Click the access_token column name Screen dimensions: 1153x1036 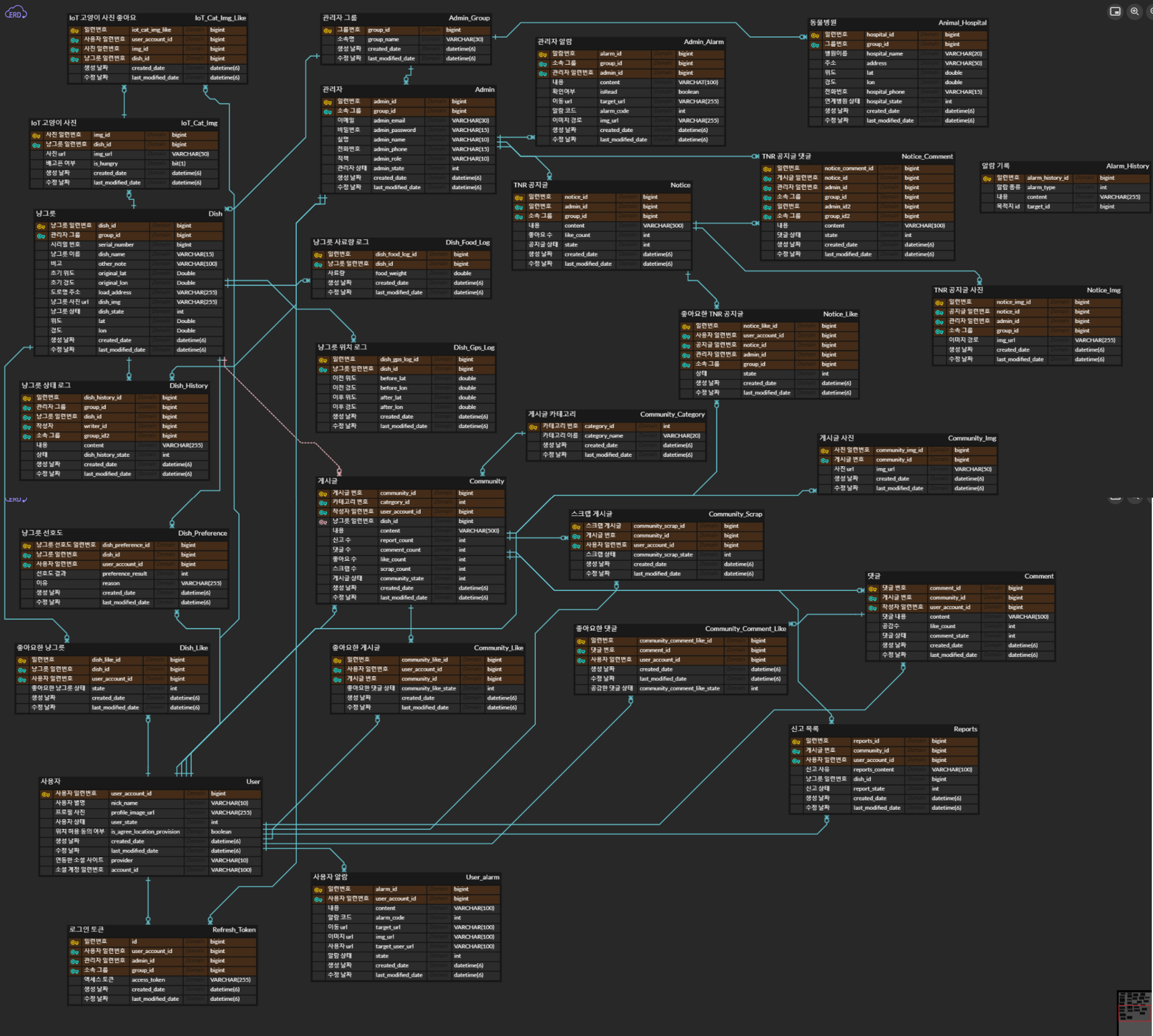(x=148, y=980)
